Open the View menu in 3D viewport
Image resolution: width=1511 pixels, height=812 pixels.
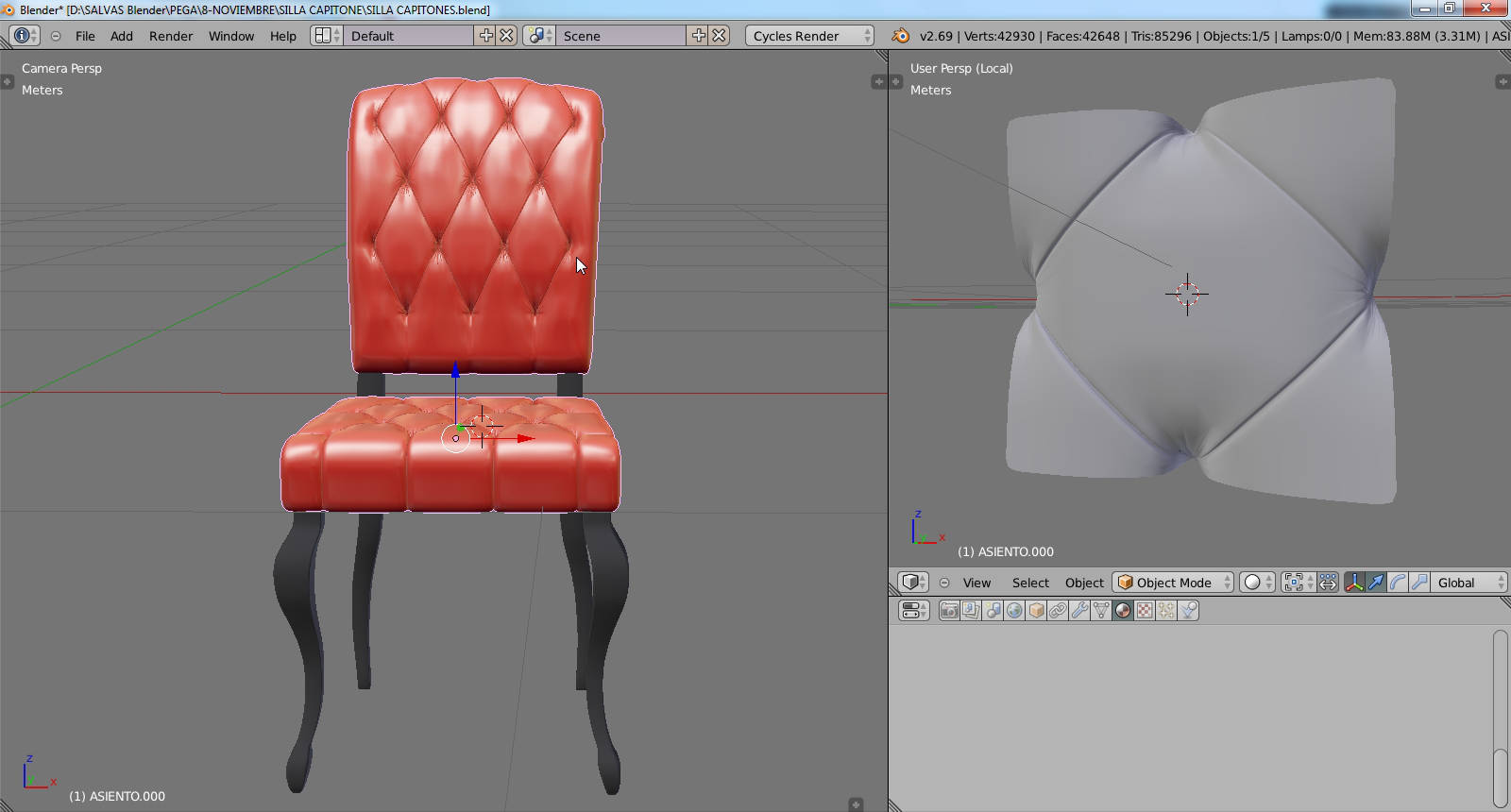coord(976,583)
